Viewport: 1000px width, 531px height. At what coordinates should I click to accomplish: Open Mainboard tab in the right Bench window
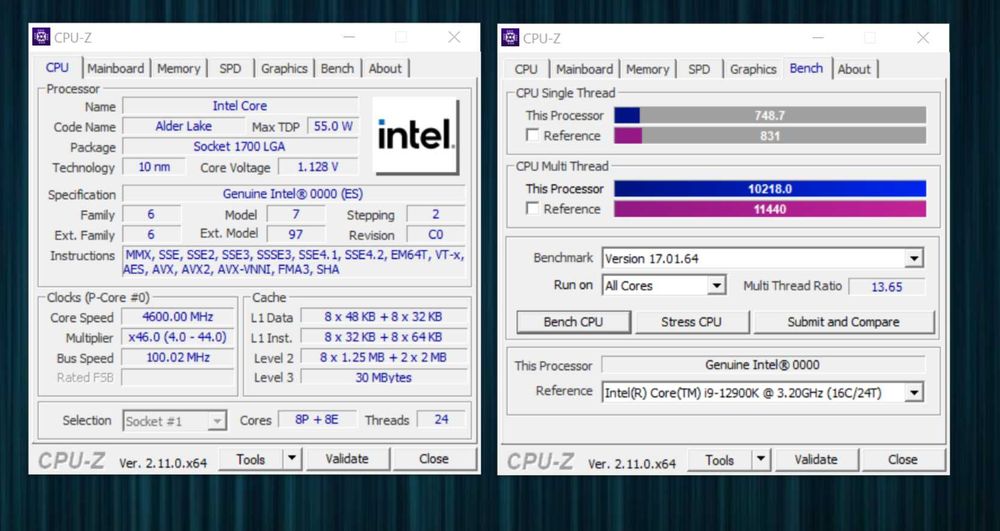[584, 69]
